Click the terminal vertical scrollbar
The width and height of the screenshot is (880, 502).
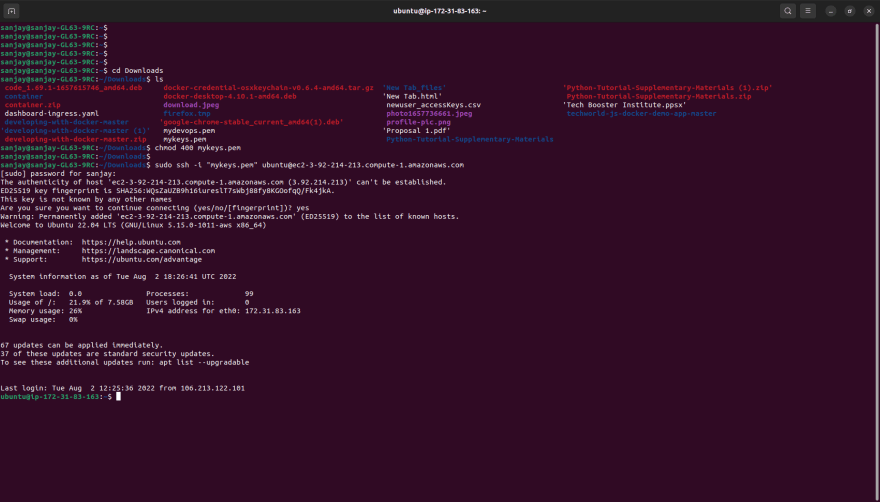point(877,261)
